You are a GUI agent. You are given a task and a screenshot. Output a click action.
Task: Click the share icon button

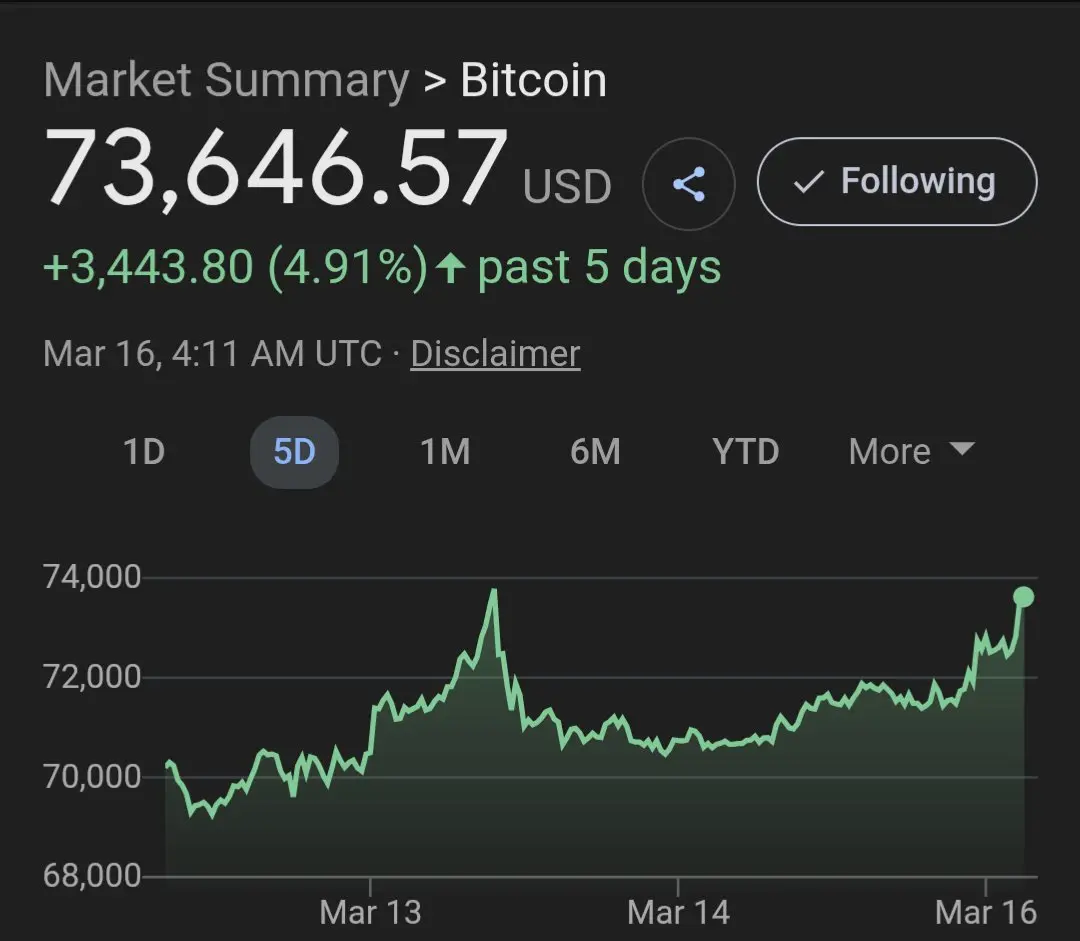[688, 184]
